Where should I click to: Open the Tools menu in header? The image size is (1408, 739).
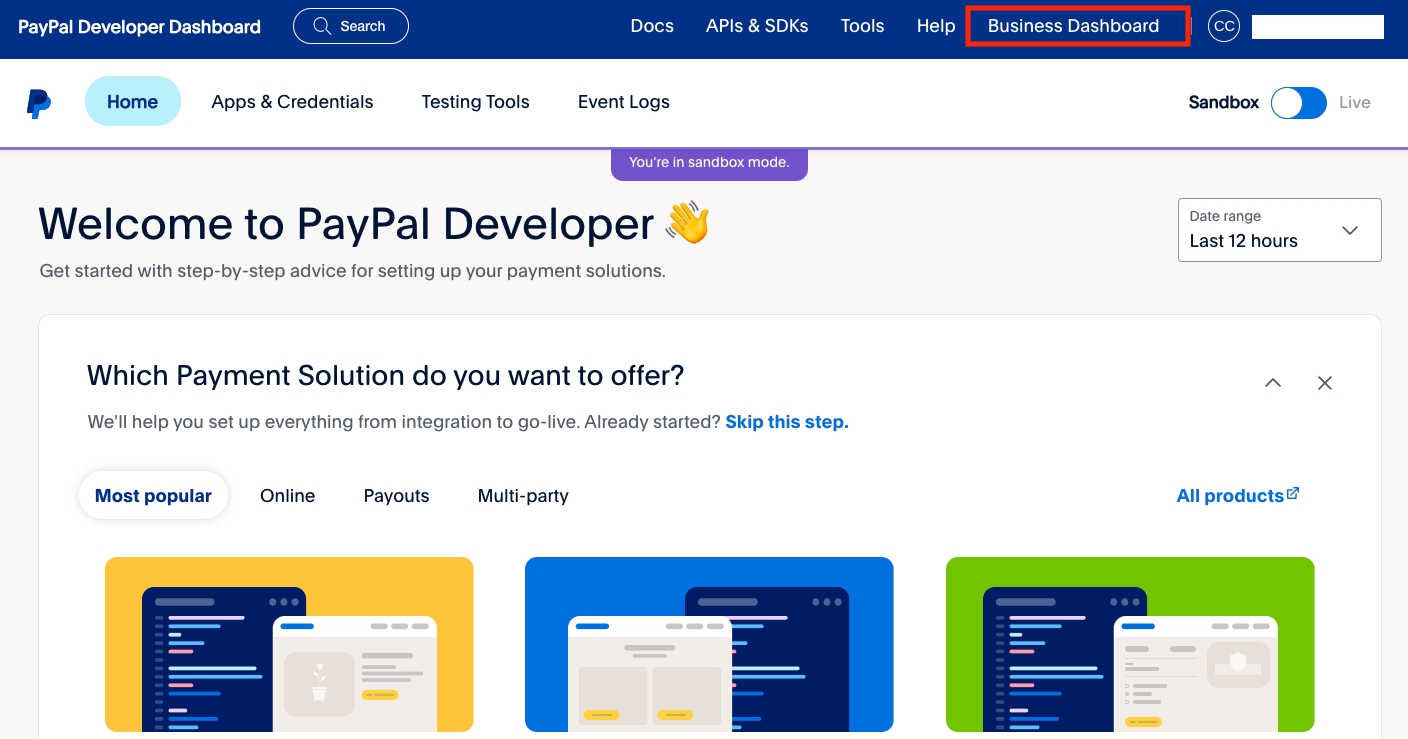[862, 27]
